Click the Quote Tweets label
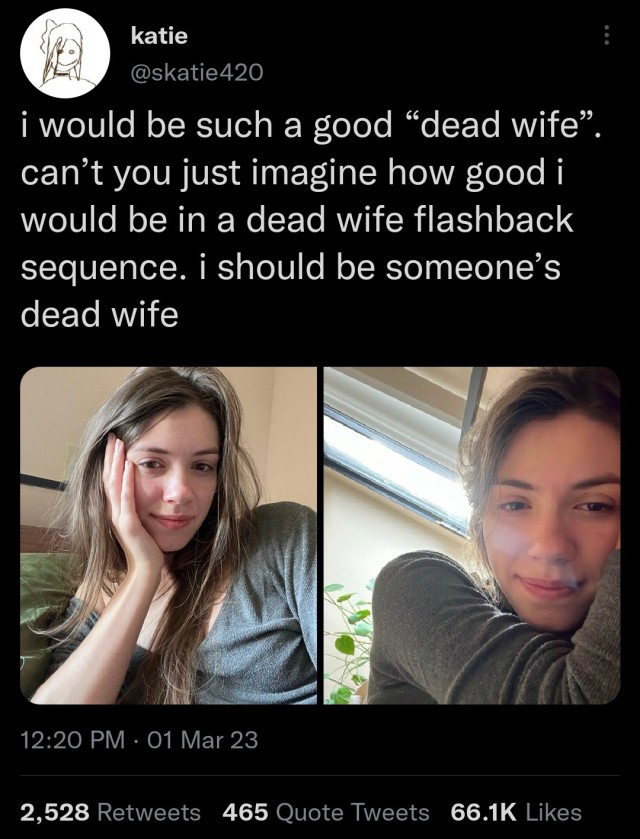Image resolution: width=640 pixels, height=839 pixels. tap(353, 812)
